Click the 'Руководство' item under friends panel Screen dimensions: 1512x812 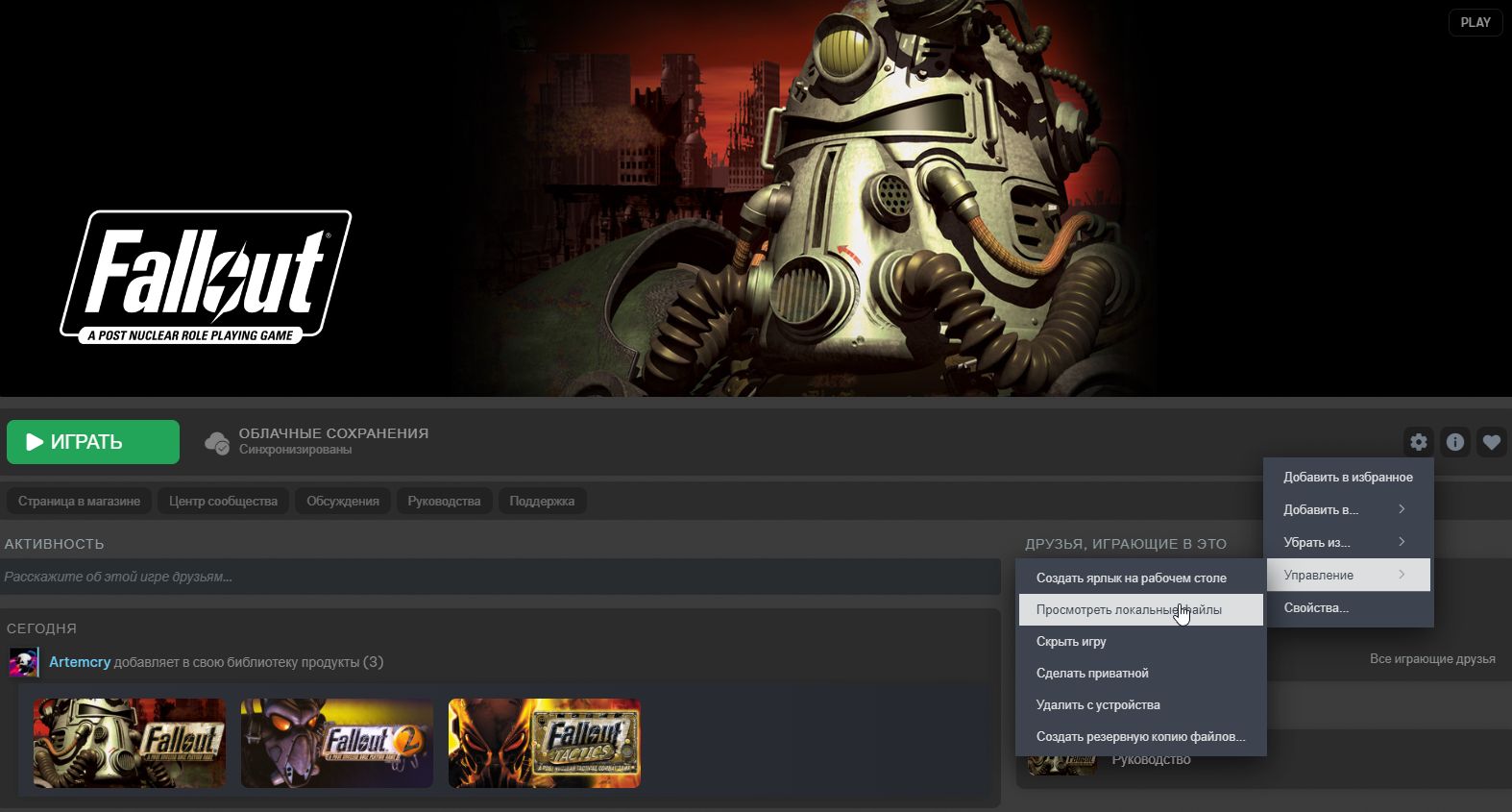1151,760
